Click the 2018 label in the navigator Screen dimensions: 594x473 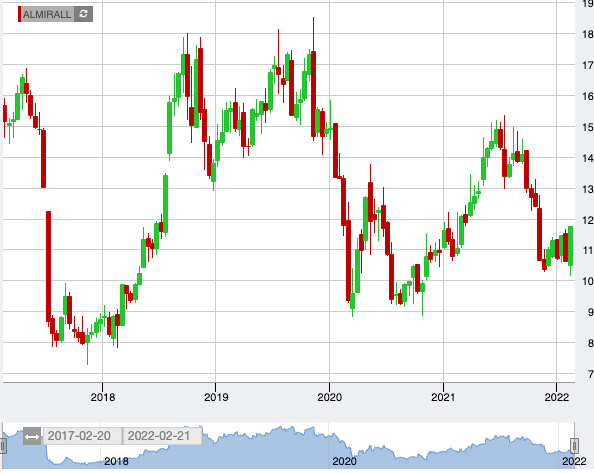[116, 461]
